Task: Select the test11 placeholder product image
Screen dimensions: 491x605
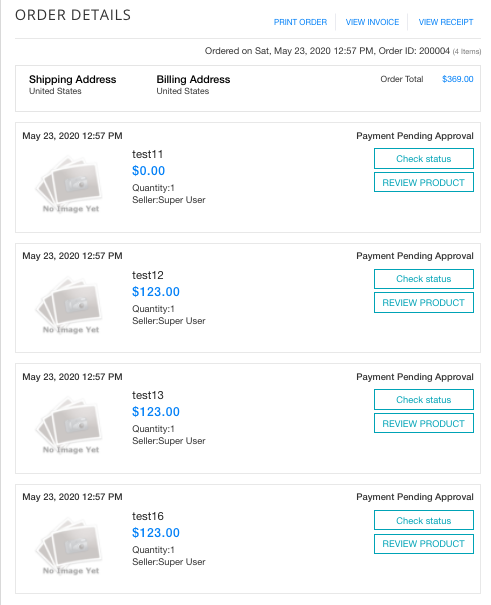Action: [x=71, y=184]
